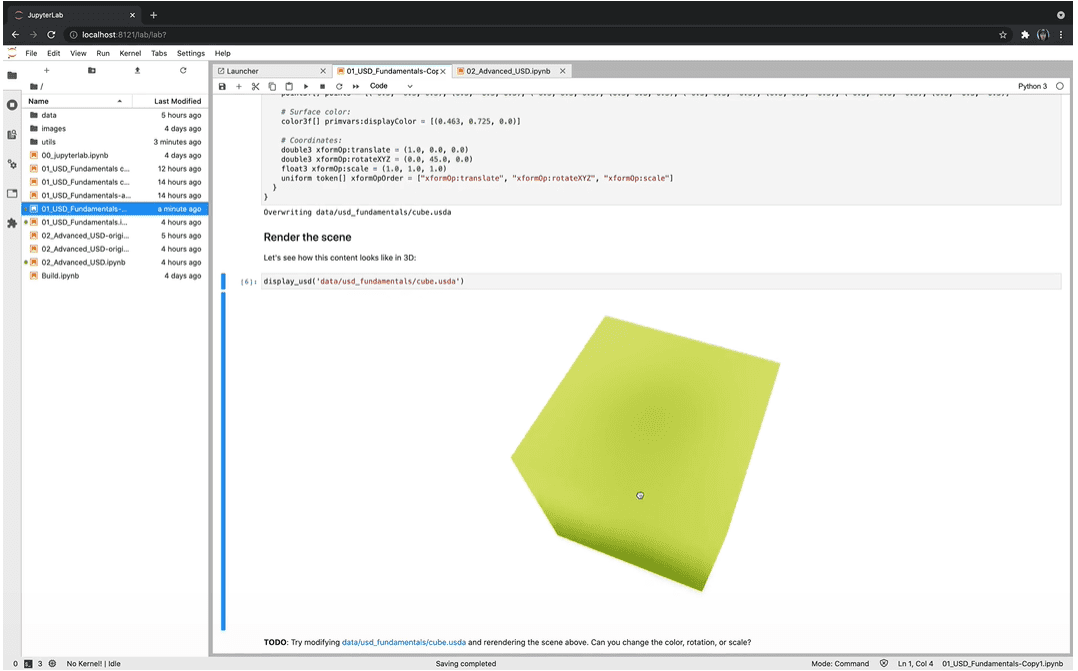Image resolution: width=1078 pixels, height=671 pixels.
Task: Click the rendered green cube 3D view
Action: (x=646, y=454)
